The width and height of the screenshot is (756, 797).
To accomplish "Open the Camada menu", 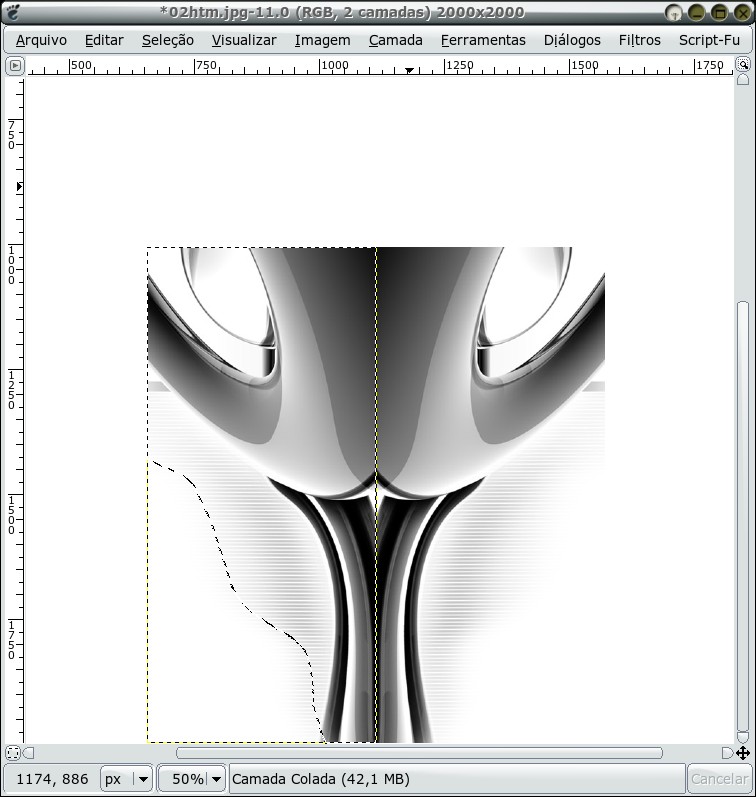I will click(396, 40).
